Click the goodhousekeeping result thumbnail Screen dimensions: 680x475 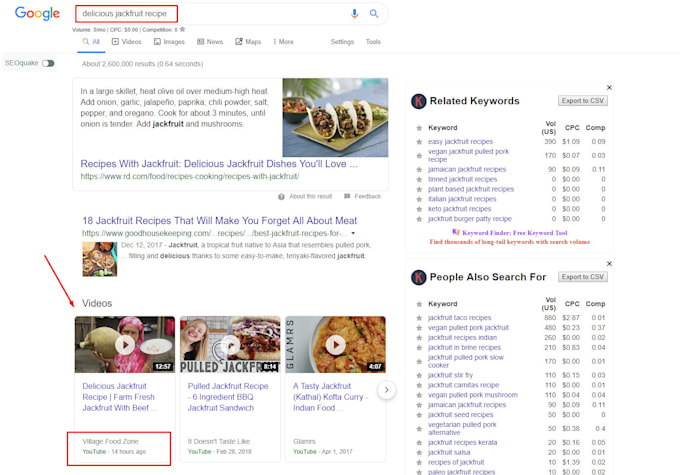pyautogui.click(x=100, y=259)
